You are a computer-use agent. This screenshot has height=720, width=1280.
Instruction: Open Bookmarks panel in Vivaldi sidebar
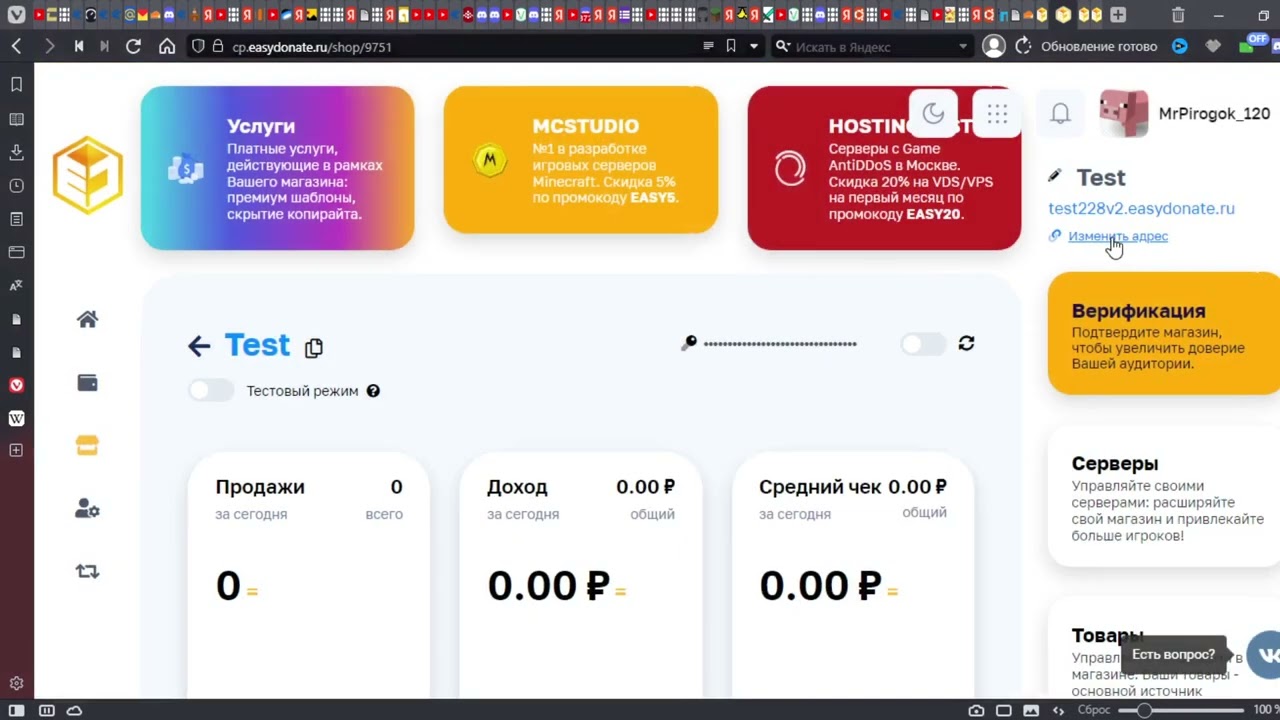pyautogui.click(x=16, y=85)
